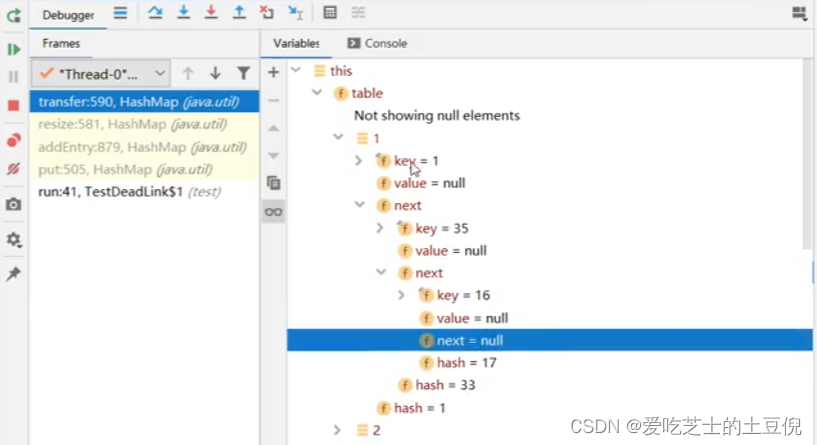Collapse the 'this' node
Viewport: 817px width, 445px height.
296,70
